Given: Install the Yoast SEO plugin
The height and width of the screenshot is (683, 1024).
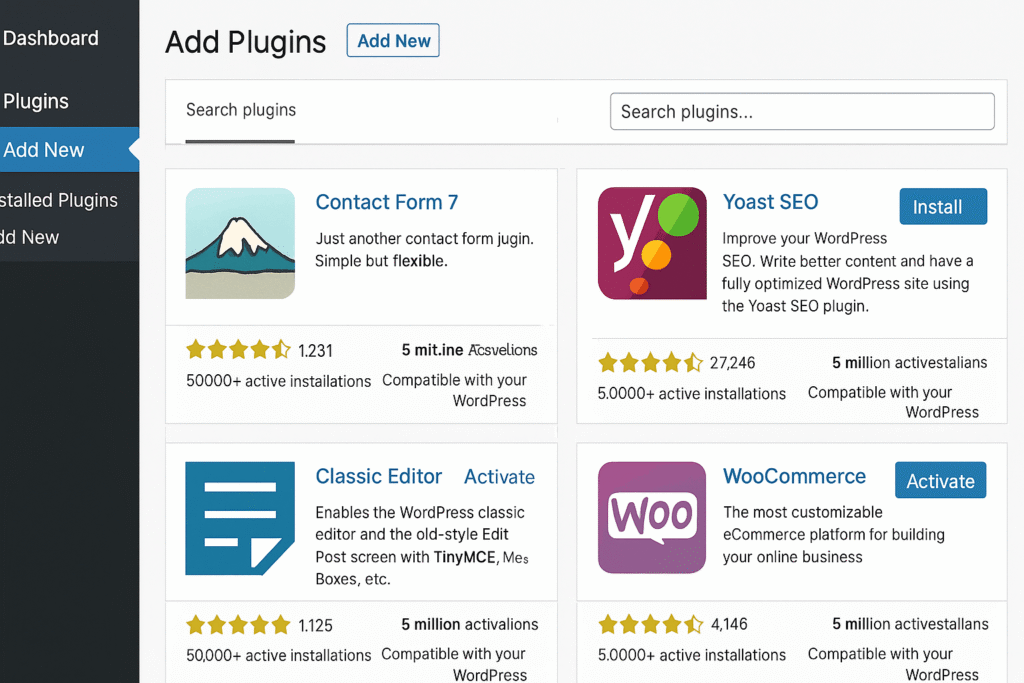Looking at the screenshot, I should [x=942, y=206].
